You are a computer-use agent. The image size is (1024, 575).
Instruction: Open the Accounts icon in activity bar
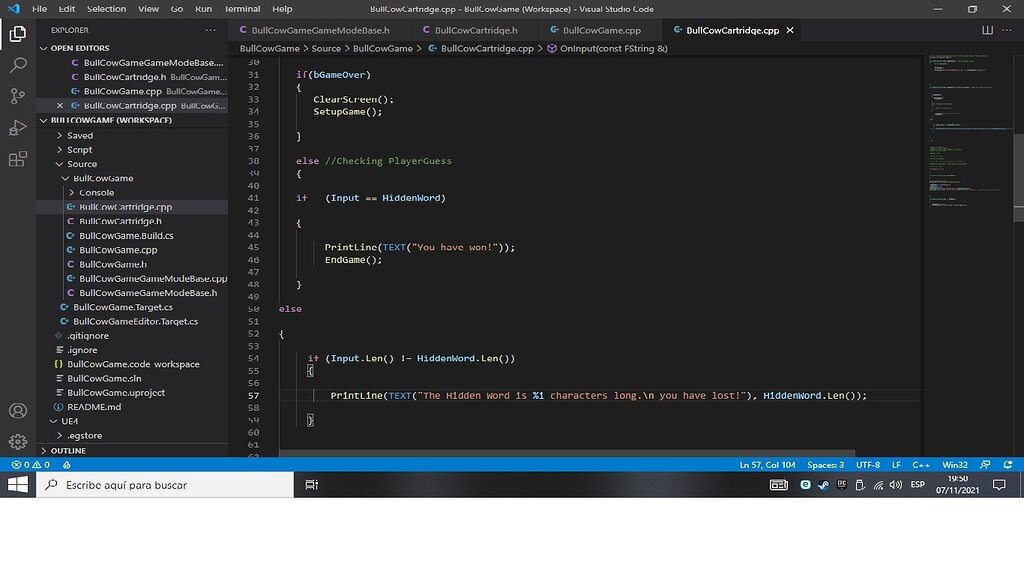tap(17, 411)
